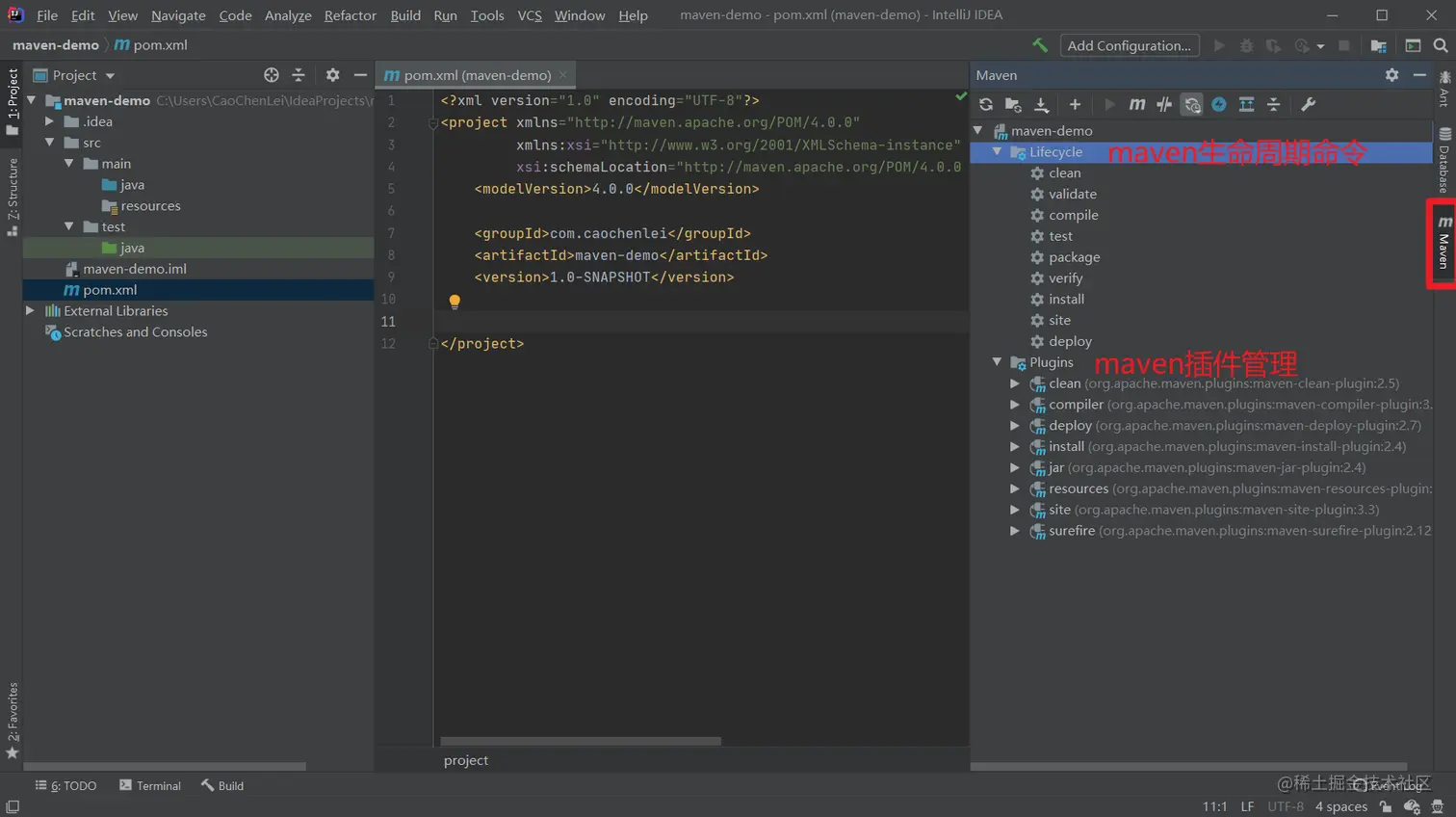The image size is (1456, 817).
Task: Select maven-demo.iml in Project tree
Action: point(134,269)
